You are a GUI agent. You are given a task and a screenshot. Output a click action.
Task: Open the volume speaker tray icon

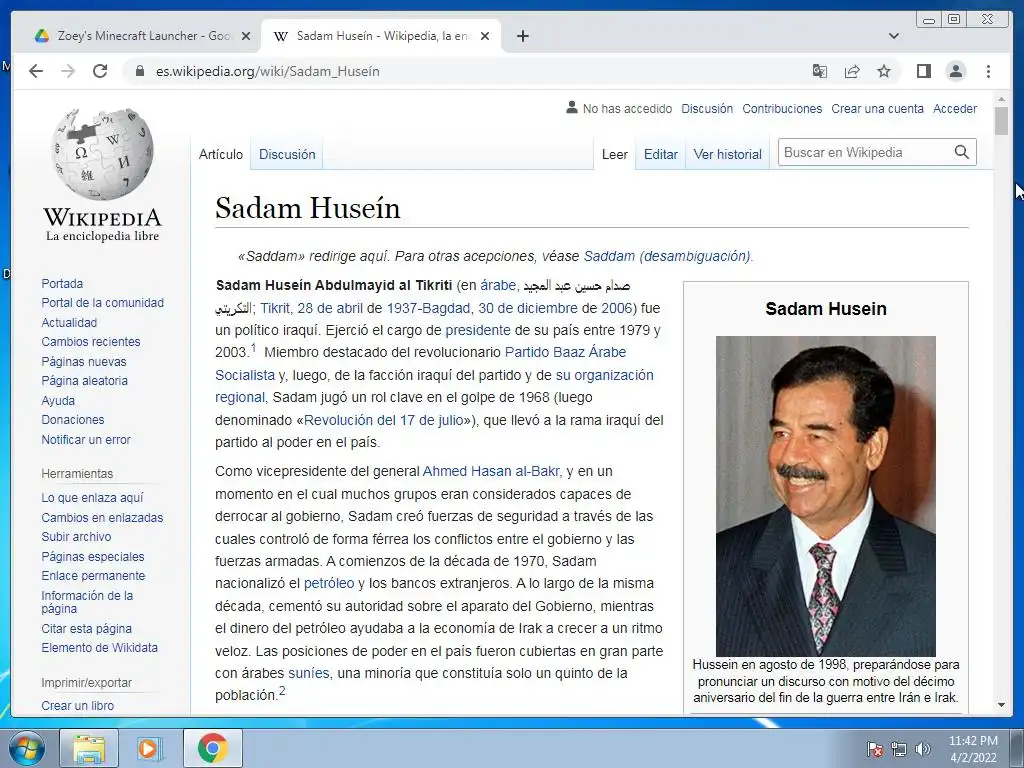[x=923, y=749]
